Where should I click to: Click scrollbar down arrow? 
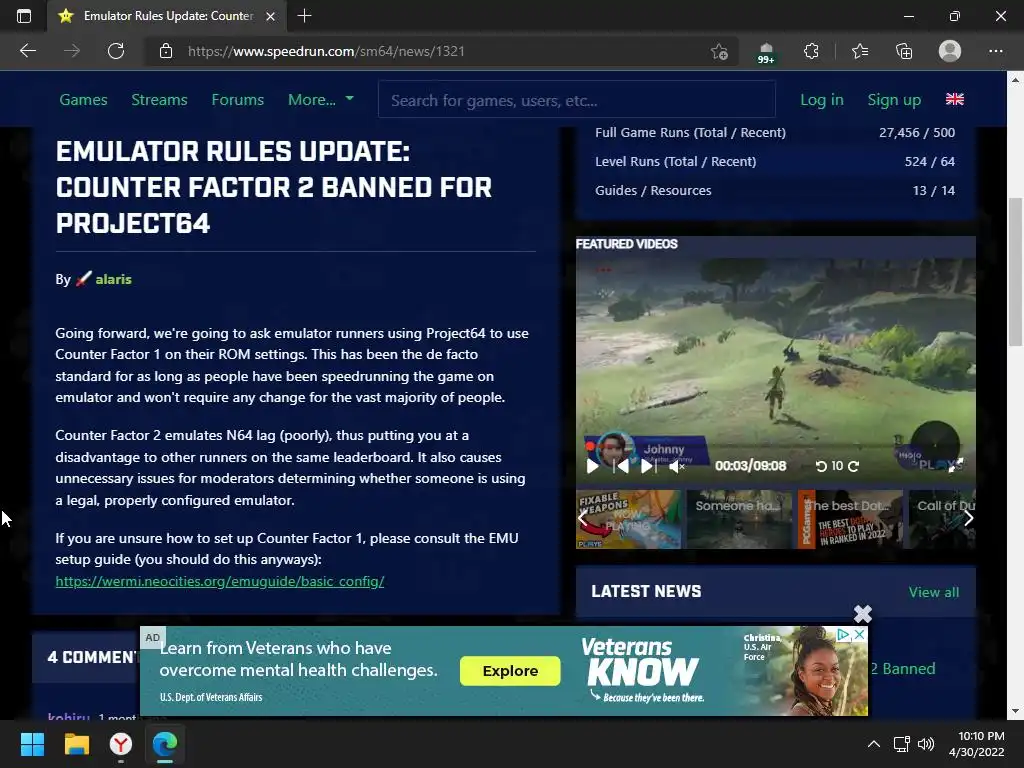[x=1015, y=712]
